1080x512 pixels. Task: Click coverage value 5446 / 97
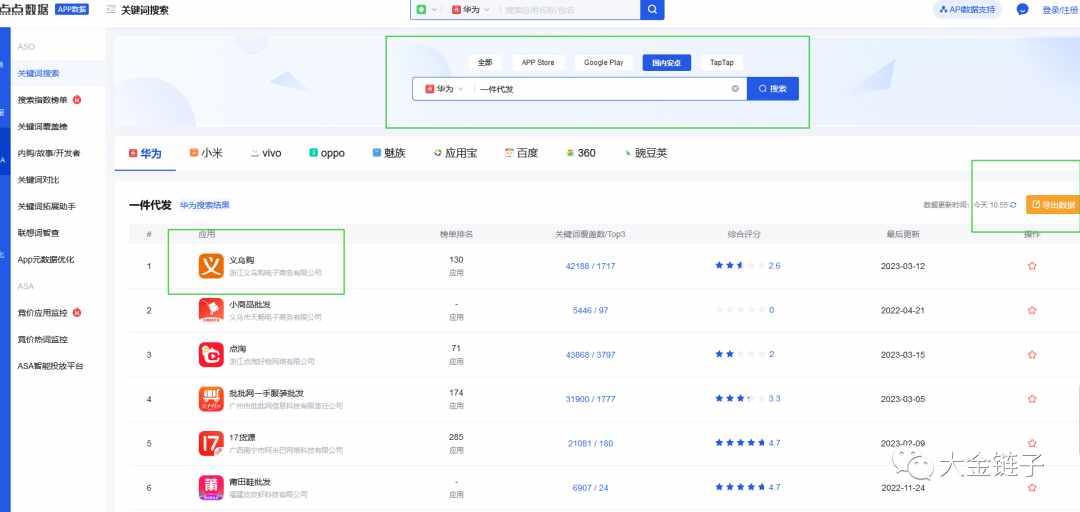590,310
